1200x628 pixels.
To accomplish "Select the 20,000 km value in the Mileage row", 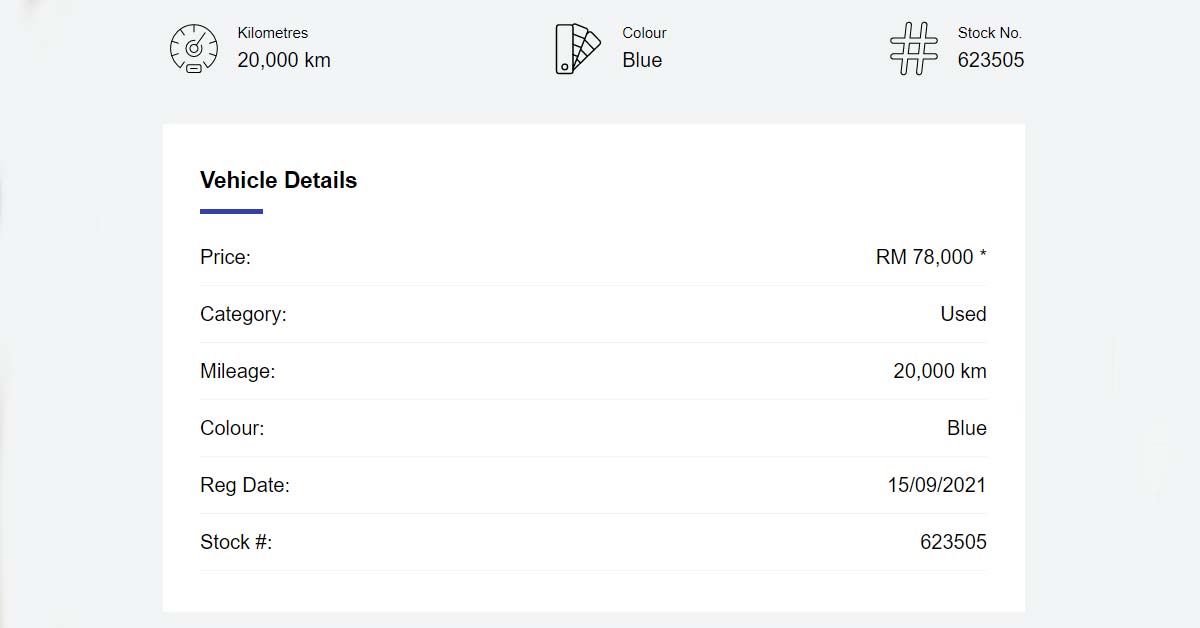I will click(940, 371).
